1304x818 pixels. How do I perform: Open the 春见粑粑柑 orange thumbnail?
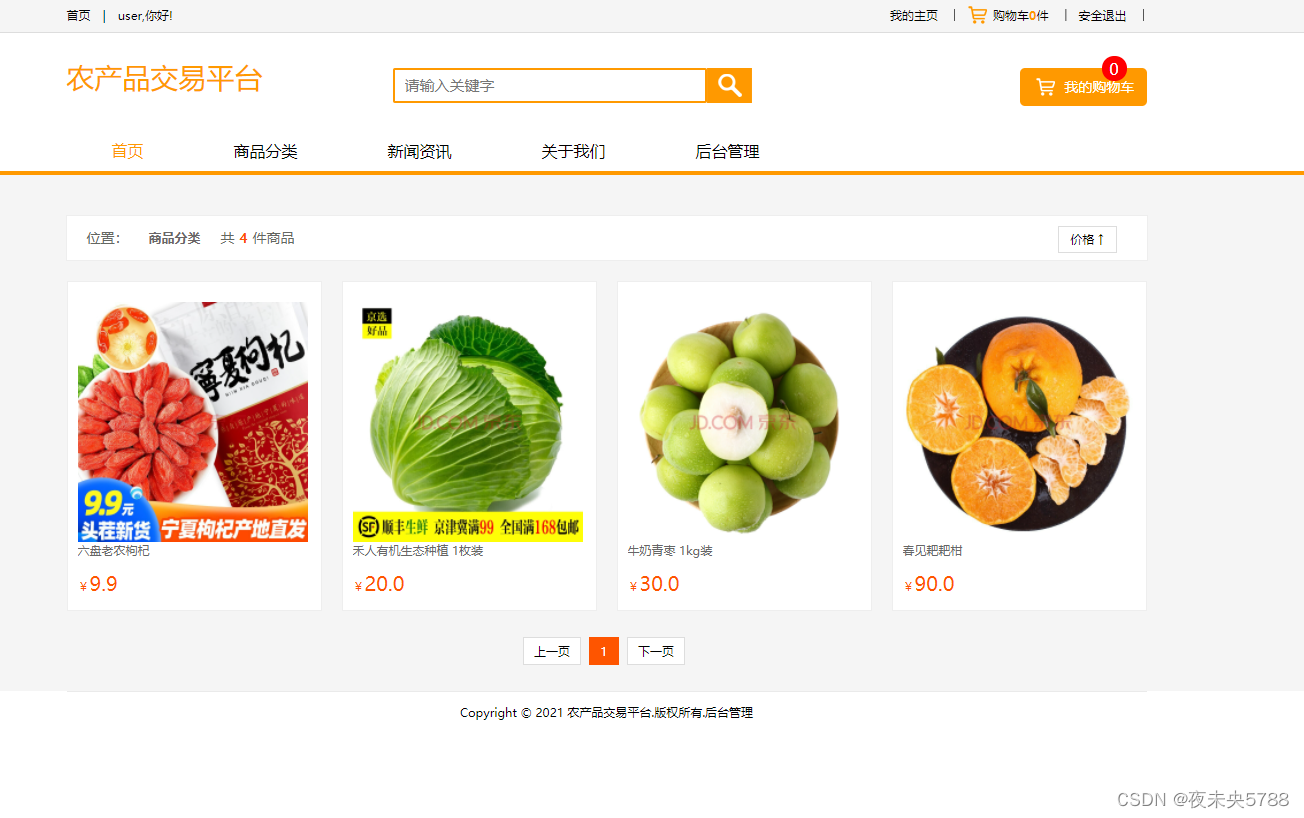pos(1018,421)
